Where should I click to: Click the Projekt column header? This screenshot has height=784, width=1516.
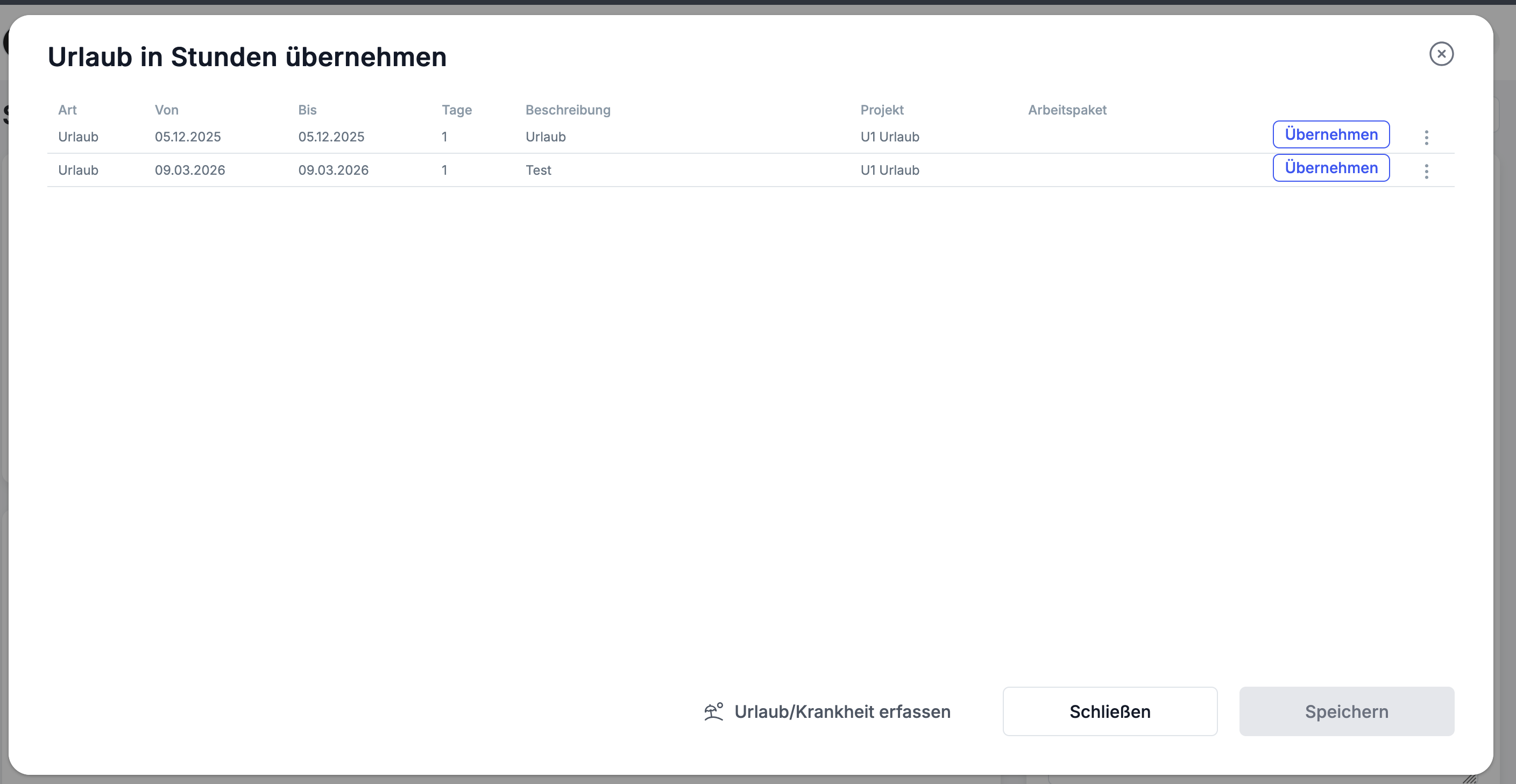coord(882,110)
